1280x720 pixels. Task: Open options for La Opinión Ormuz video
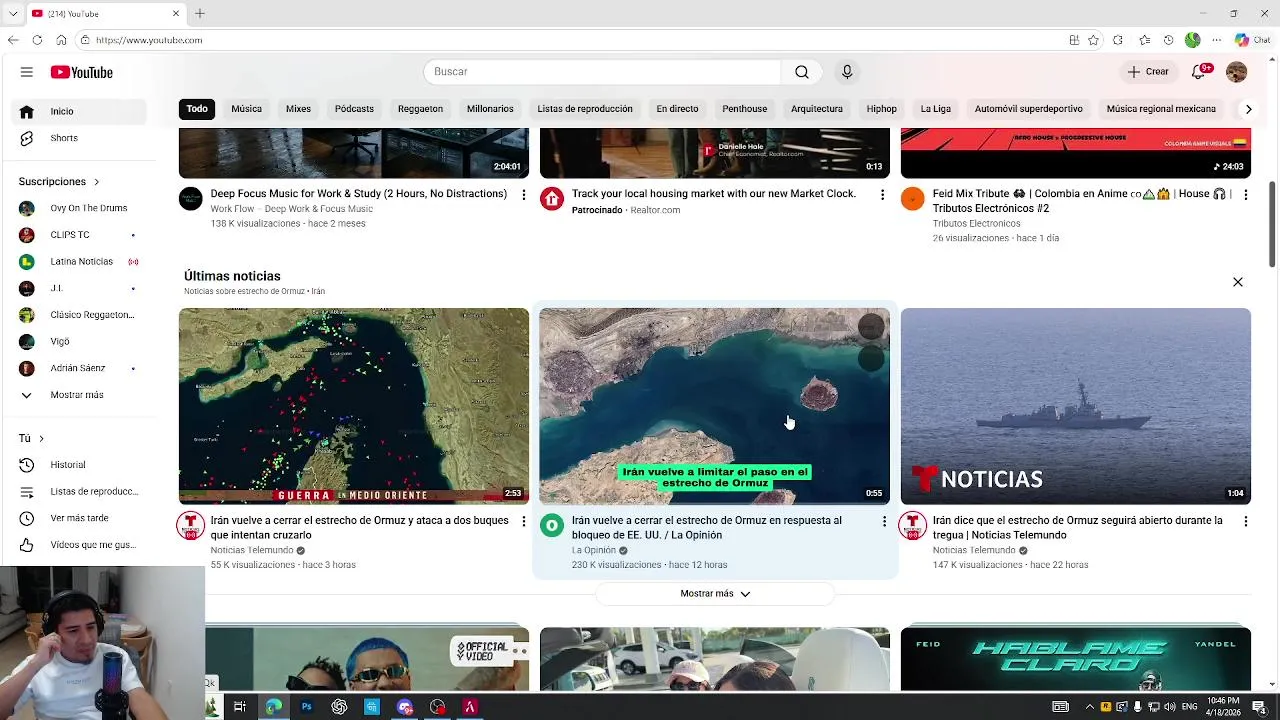coord(883,522)
